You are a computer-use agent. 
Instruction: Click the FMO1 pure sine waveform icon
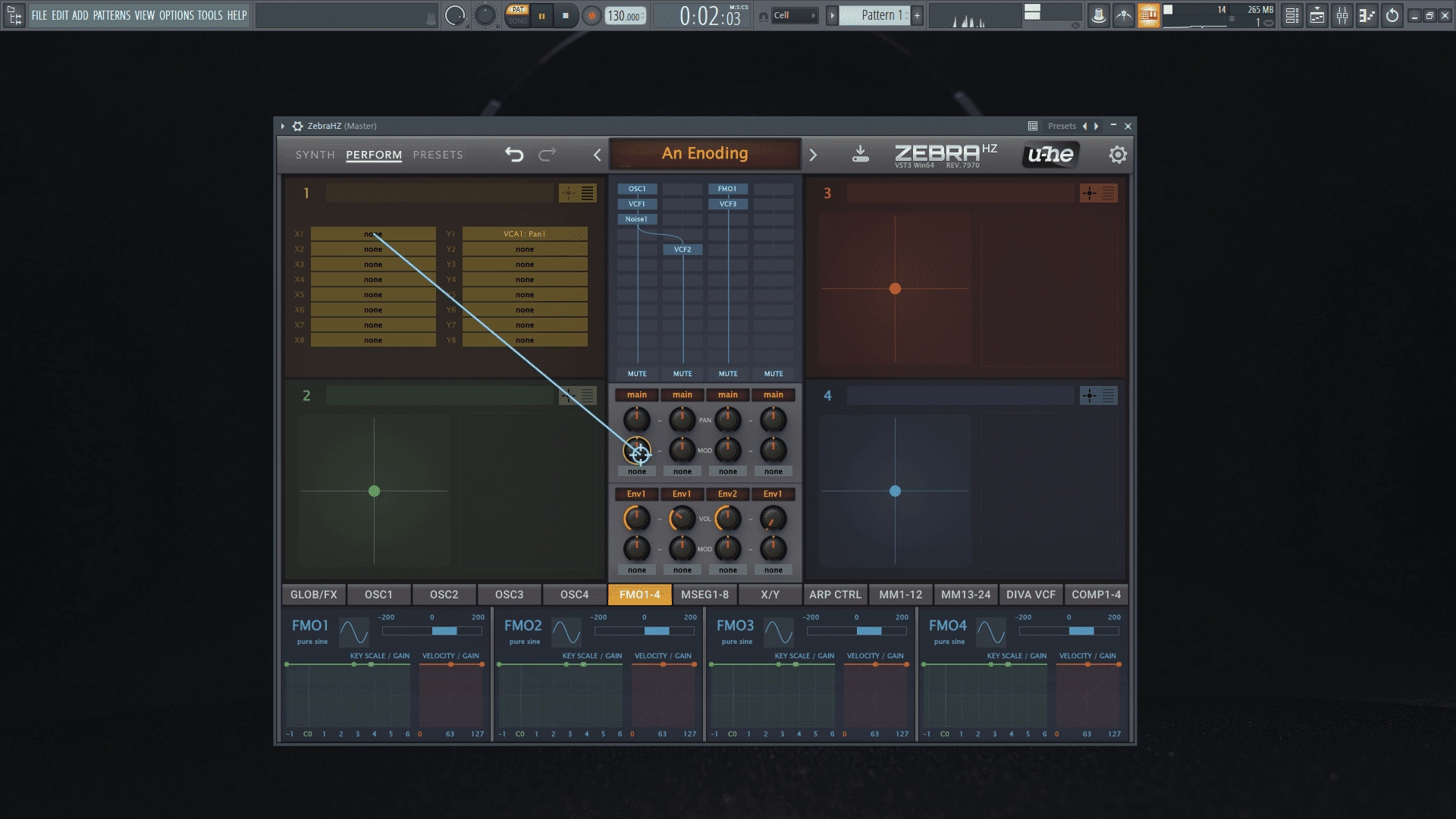point(353,632)
